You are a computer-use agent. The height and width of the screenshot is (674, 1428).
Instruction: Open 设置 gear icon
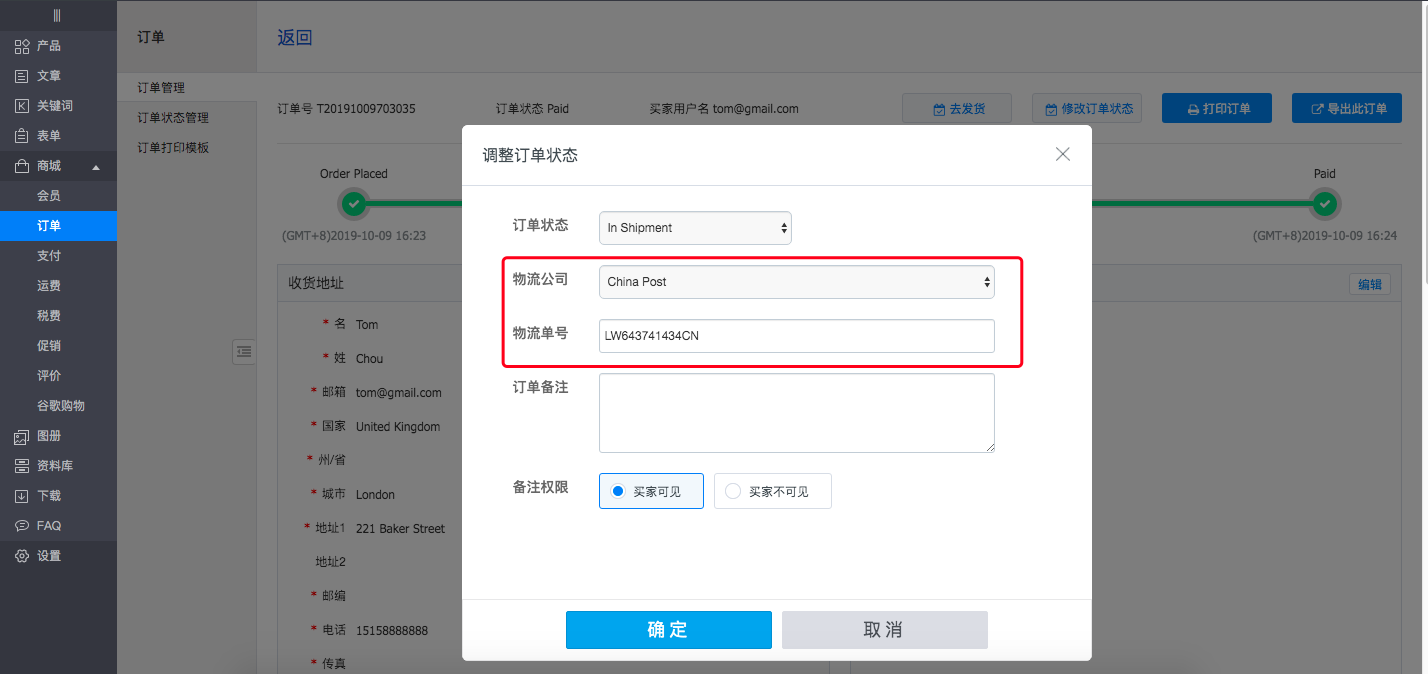point(22,556)
